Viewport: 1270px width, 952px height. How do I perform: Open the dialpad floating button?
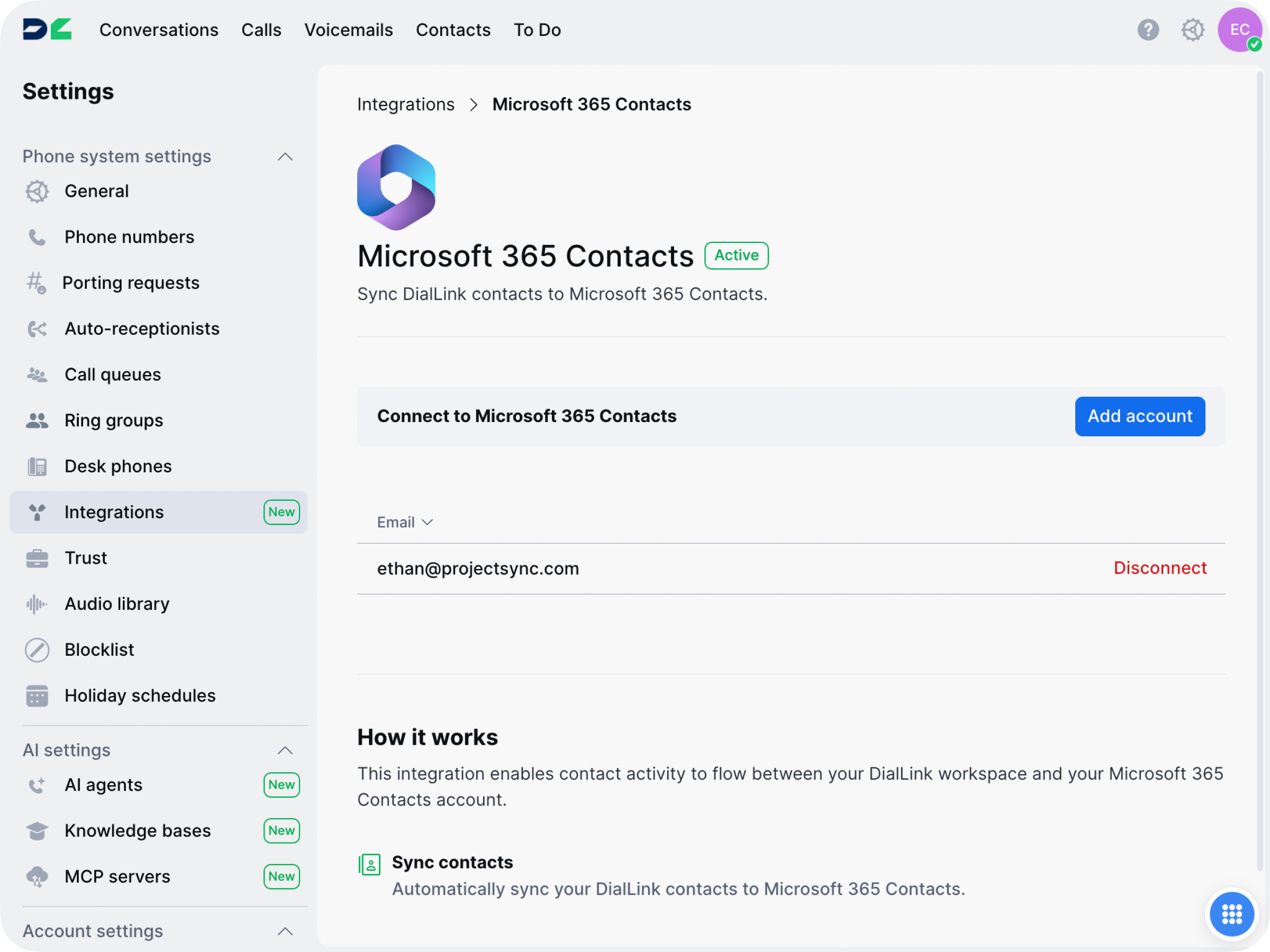tap(1231, 914)
